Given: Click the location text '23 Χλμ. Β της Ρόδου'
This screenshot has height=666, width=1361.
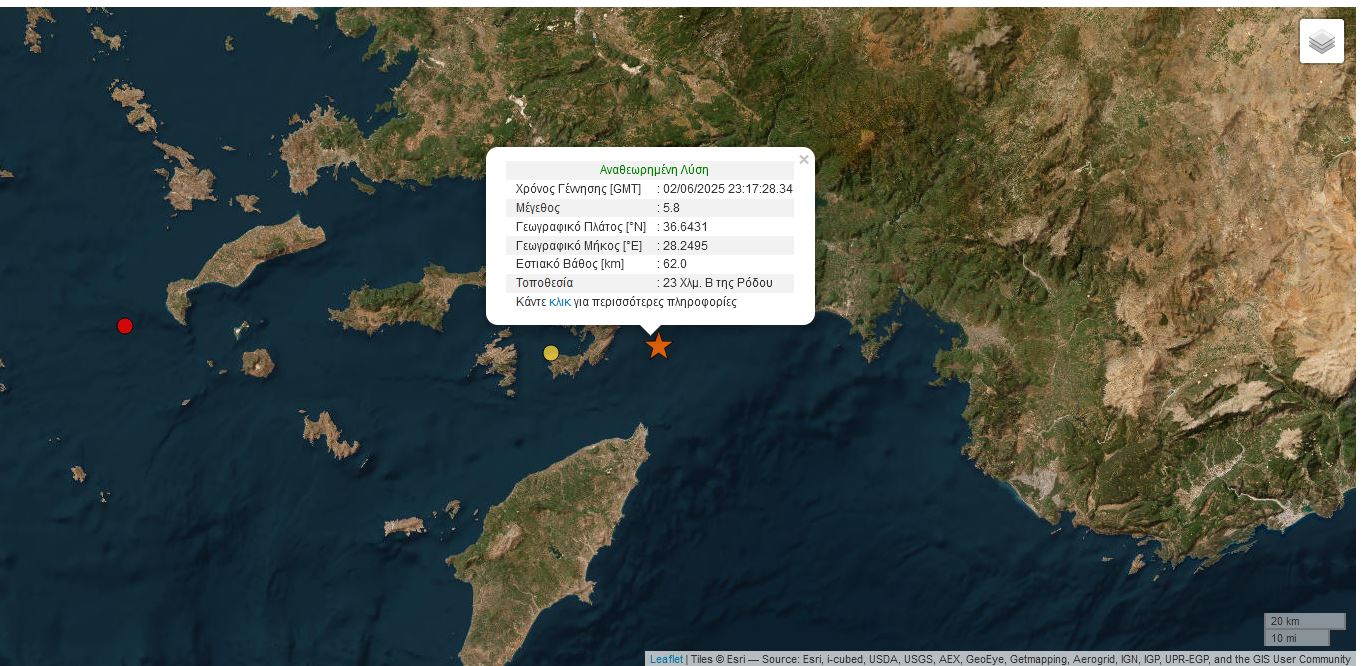Looking at the screenshot, I should pos(717,283).
